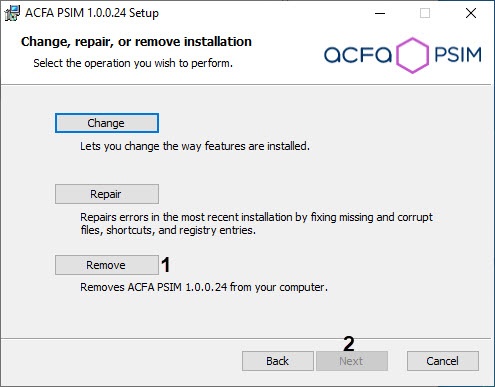This screenshot has width=495, height=387.
Task: Click the greyed-out maximize button
Action: (x=425, y=13)
